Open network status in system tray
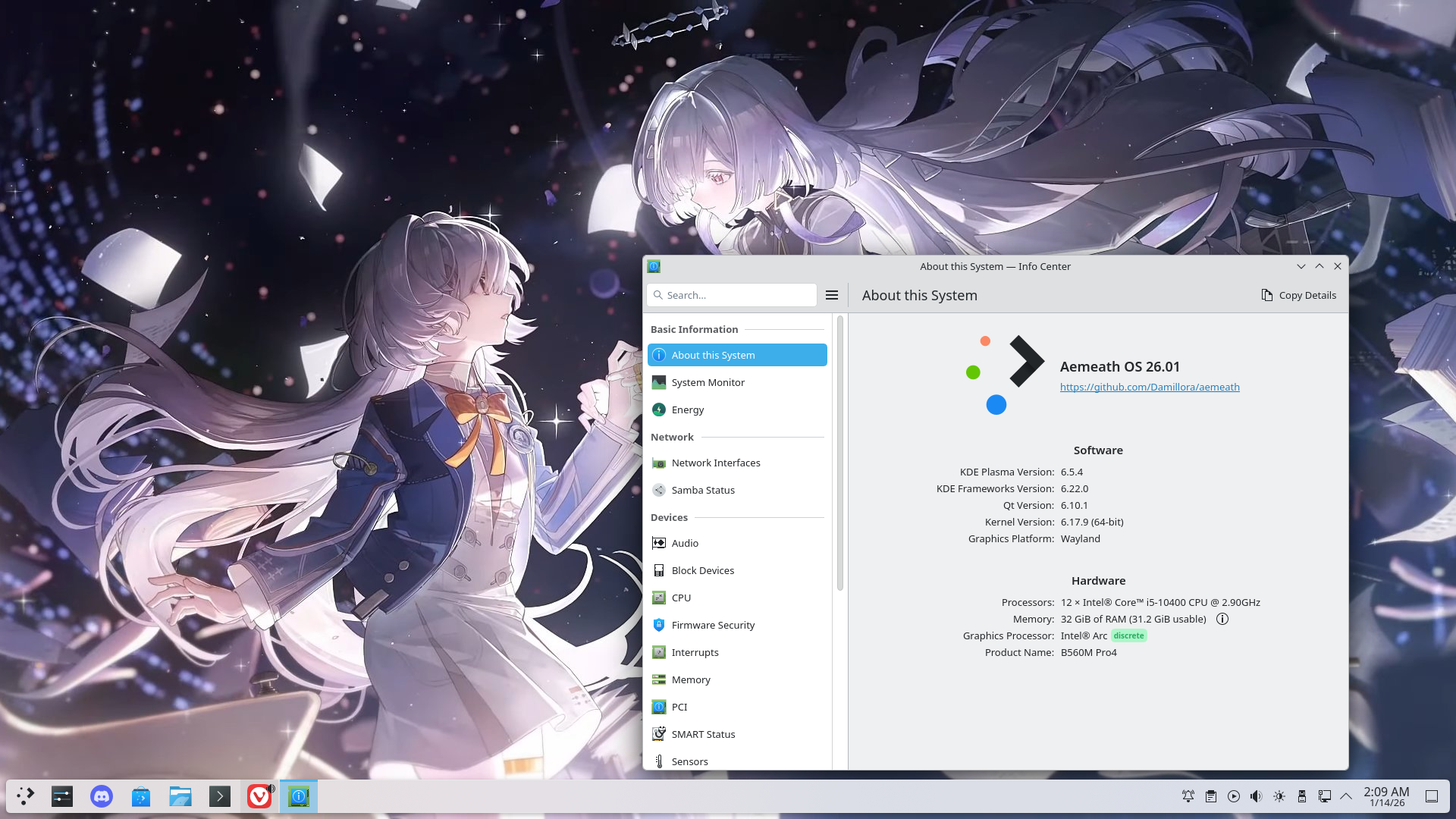The image size is (1456, 819). [x=1325, y=796]
